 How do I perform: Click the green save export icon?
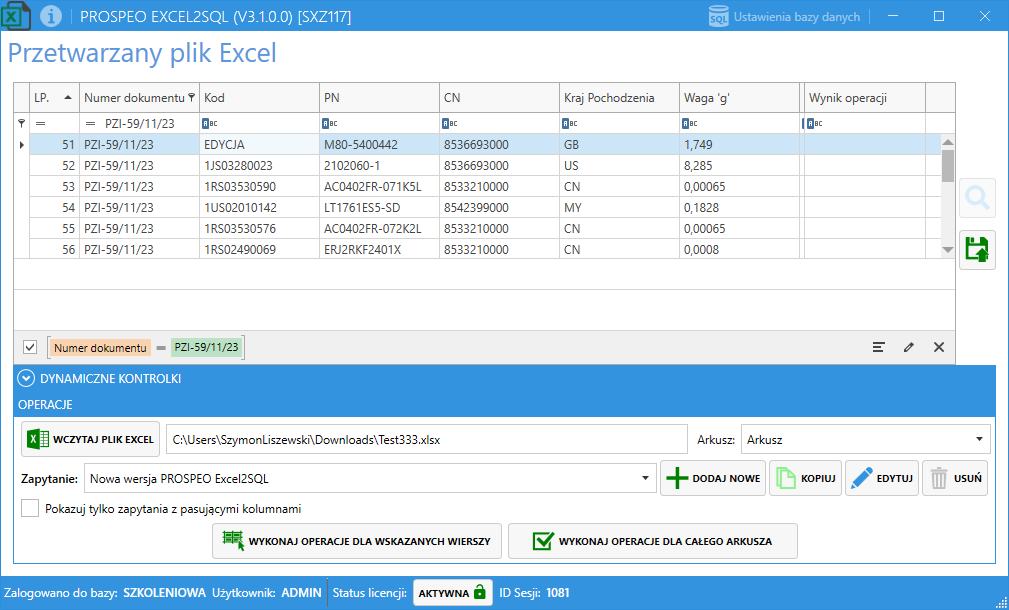977,250
